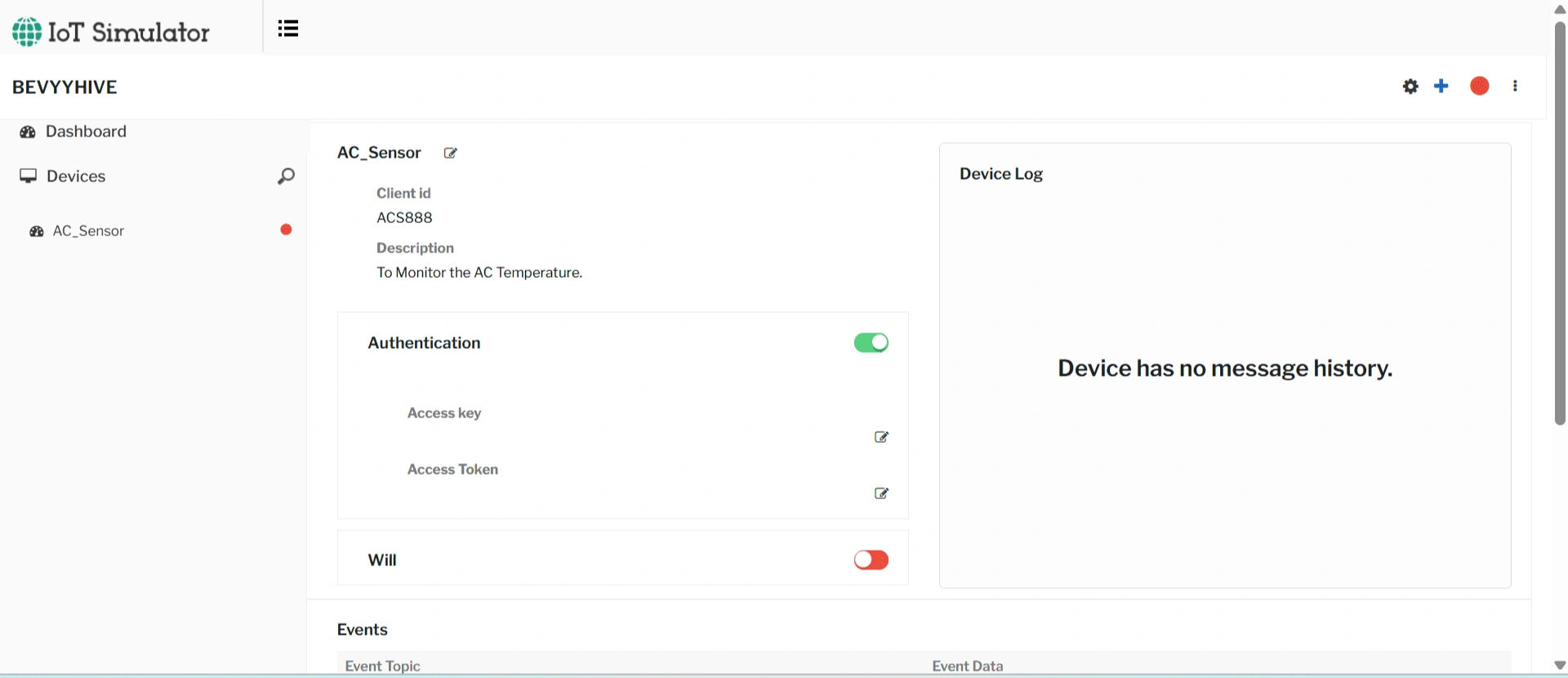1568x678 pixels.
Task: Turn off the Authentication toggle
Action: pyautogui.click(x=871, y=342)
